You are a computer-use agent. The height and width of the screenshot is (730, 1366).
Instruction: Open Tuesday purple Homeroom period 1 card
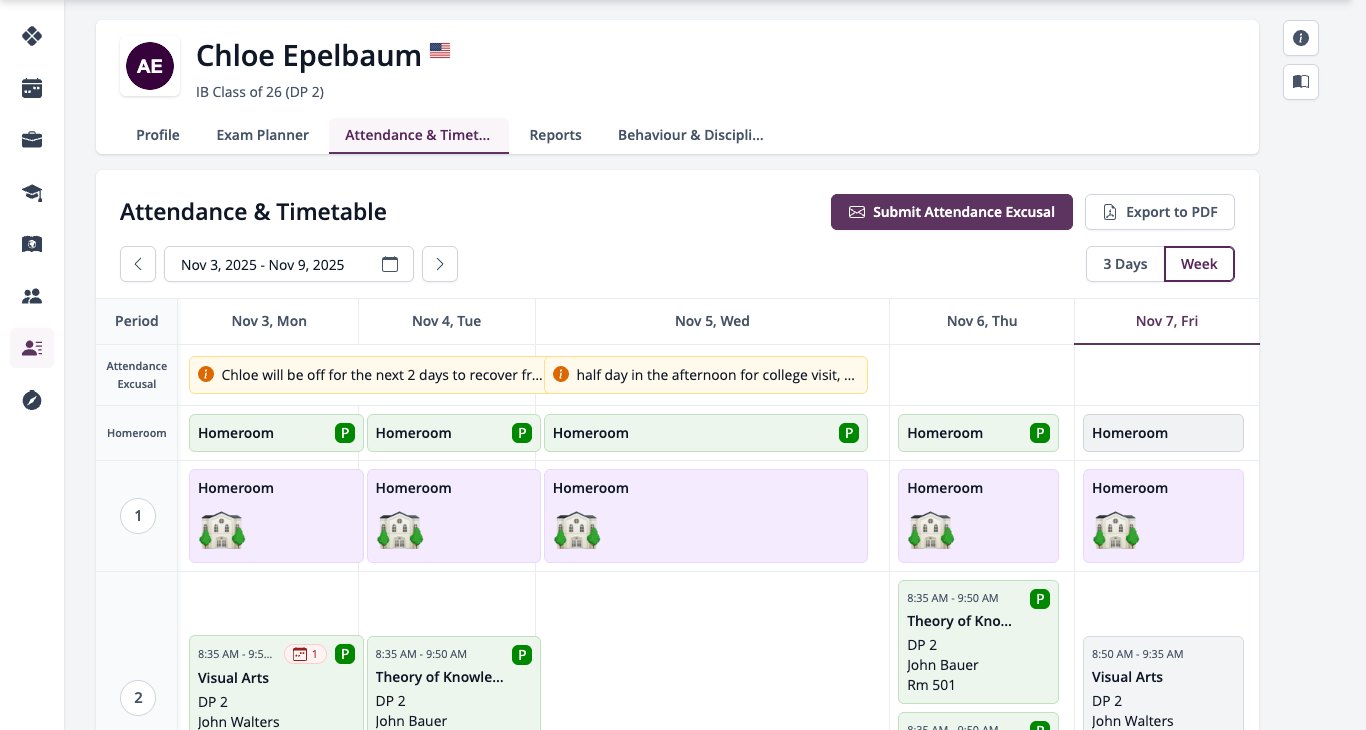(454, 516)
